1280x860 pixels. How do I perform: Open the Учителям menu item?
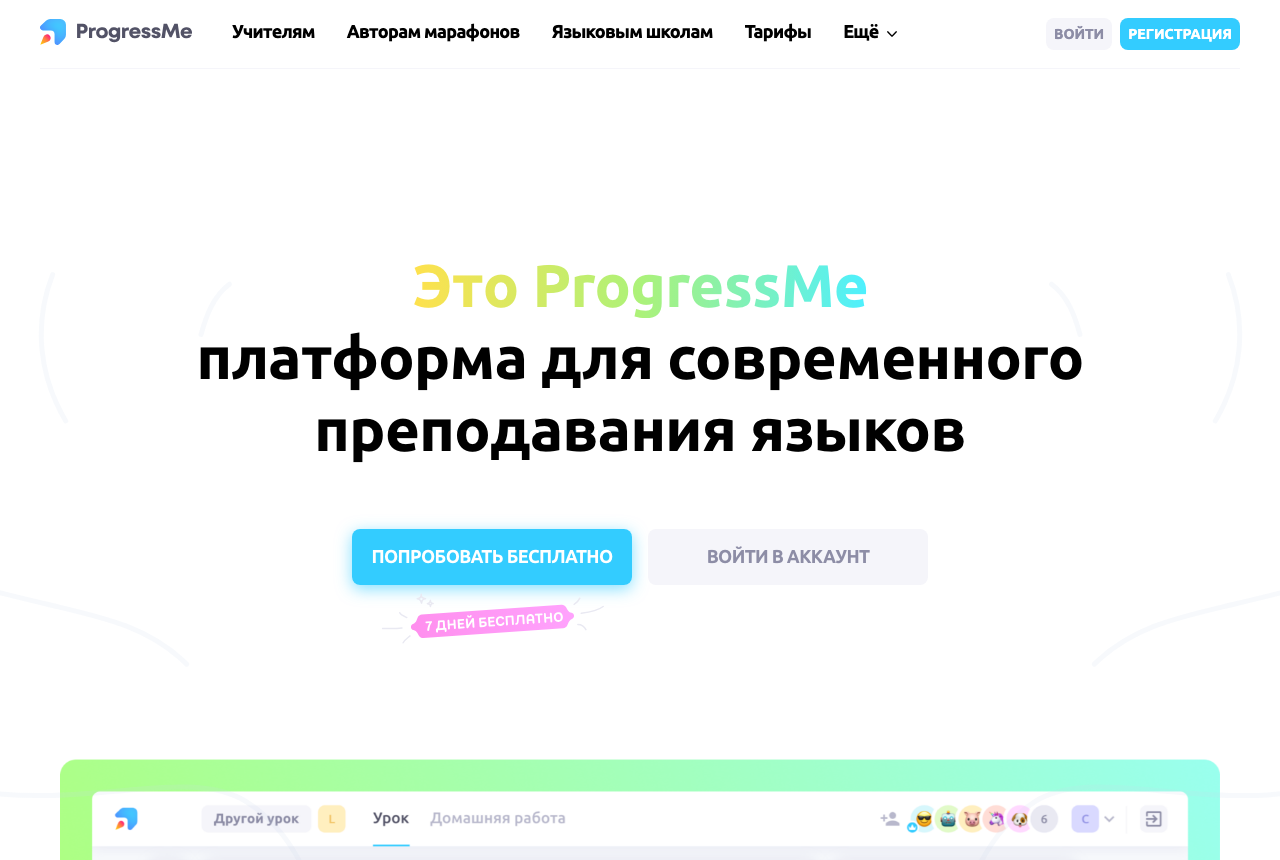tap(273, 32)
